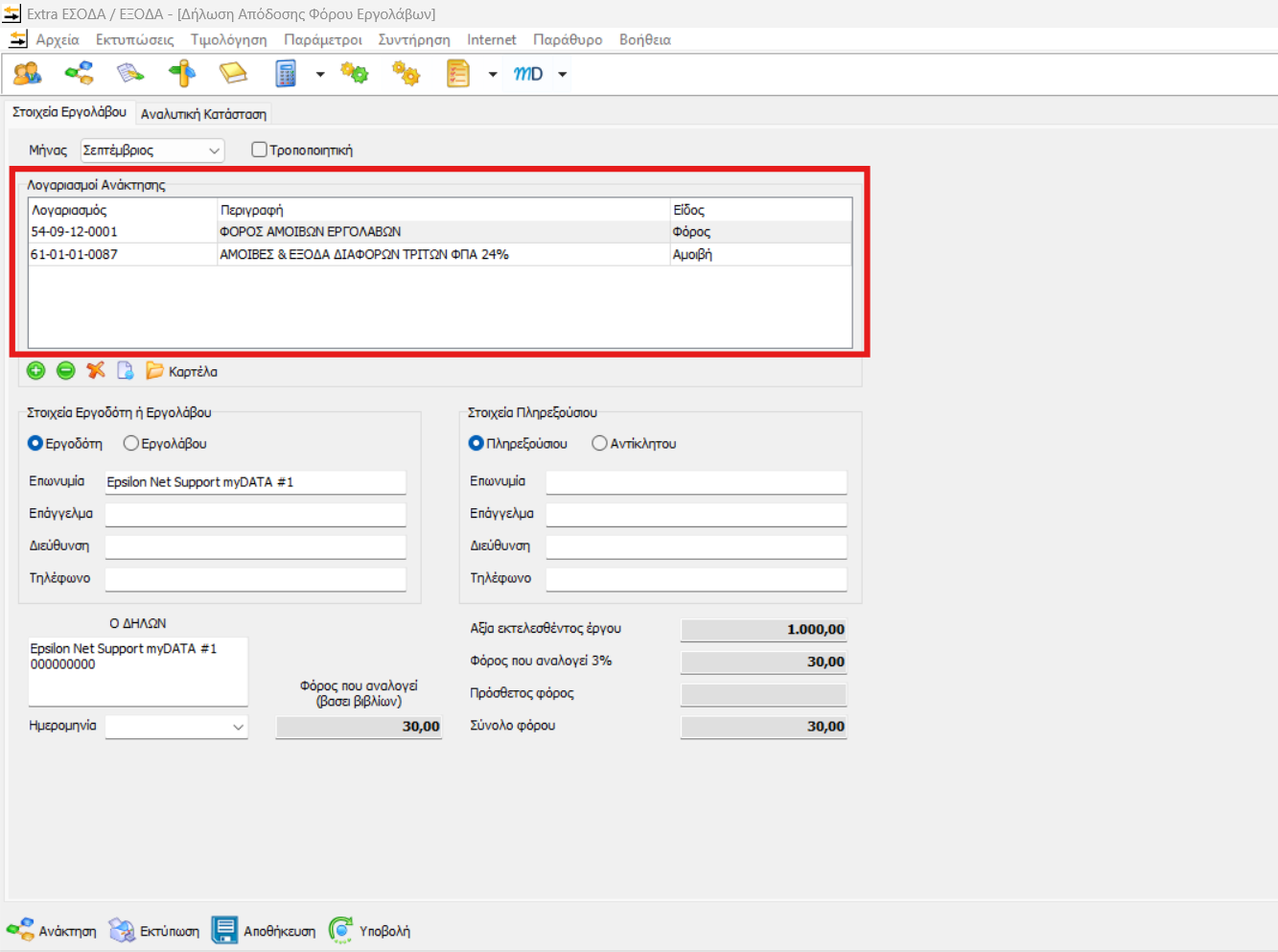Click the Καρτέλα folder button
This screenshot has width=1278, height=952.
(182, 371)
